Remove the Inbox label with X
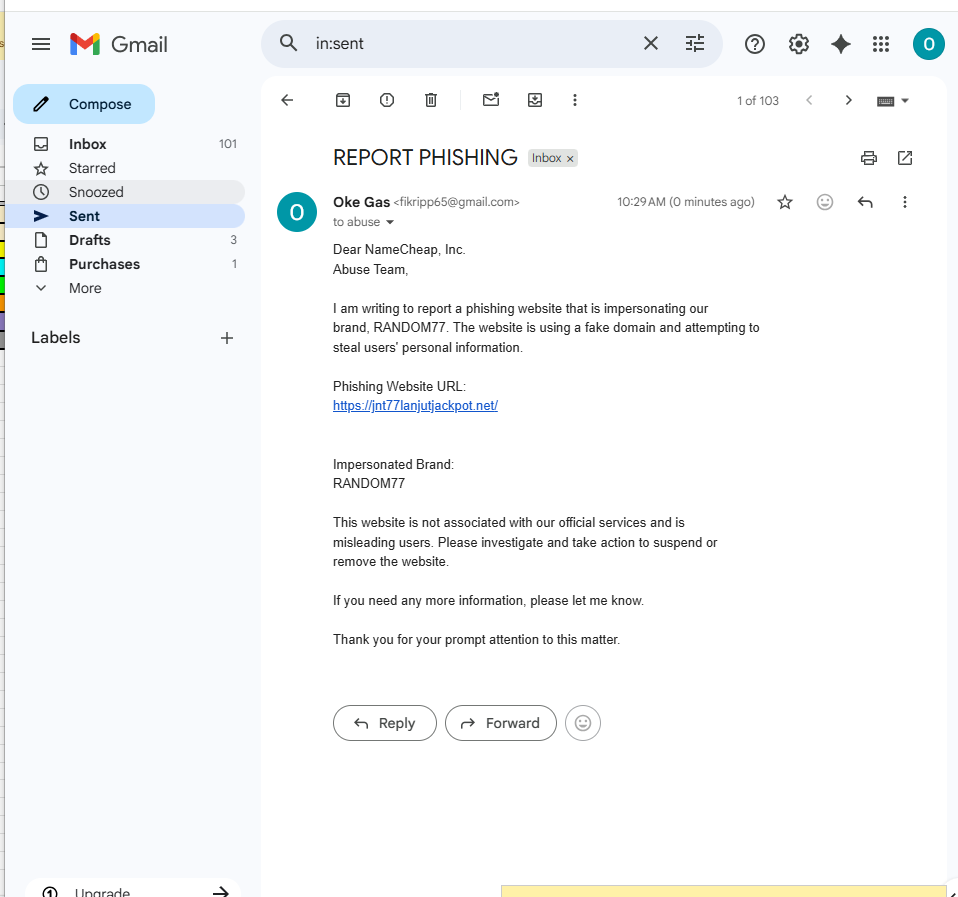Image resolution: width=958 pixels, height=897 pixels. (570, 159)
